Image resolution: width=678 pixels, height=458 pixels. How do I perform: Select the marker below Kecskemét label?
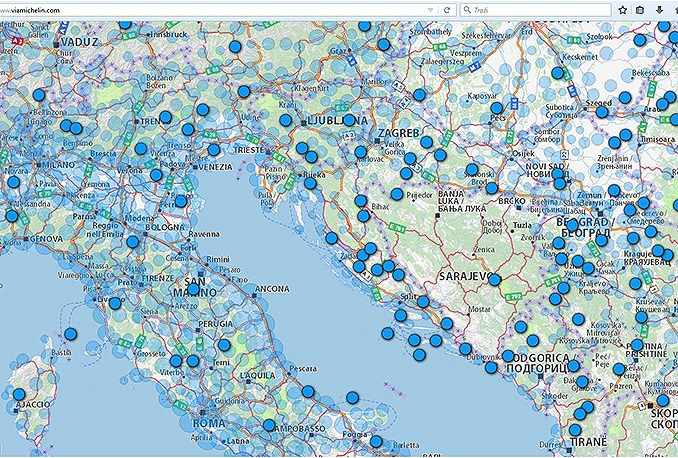point(557,73)
